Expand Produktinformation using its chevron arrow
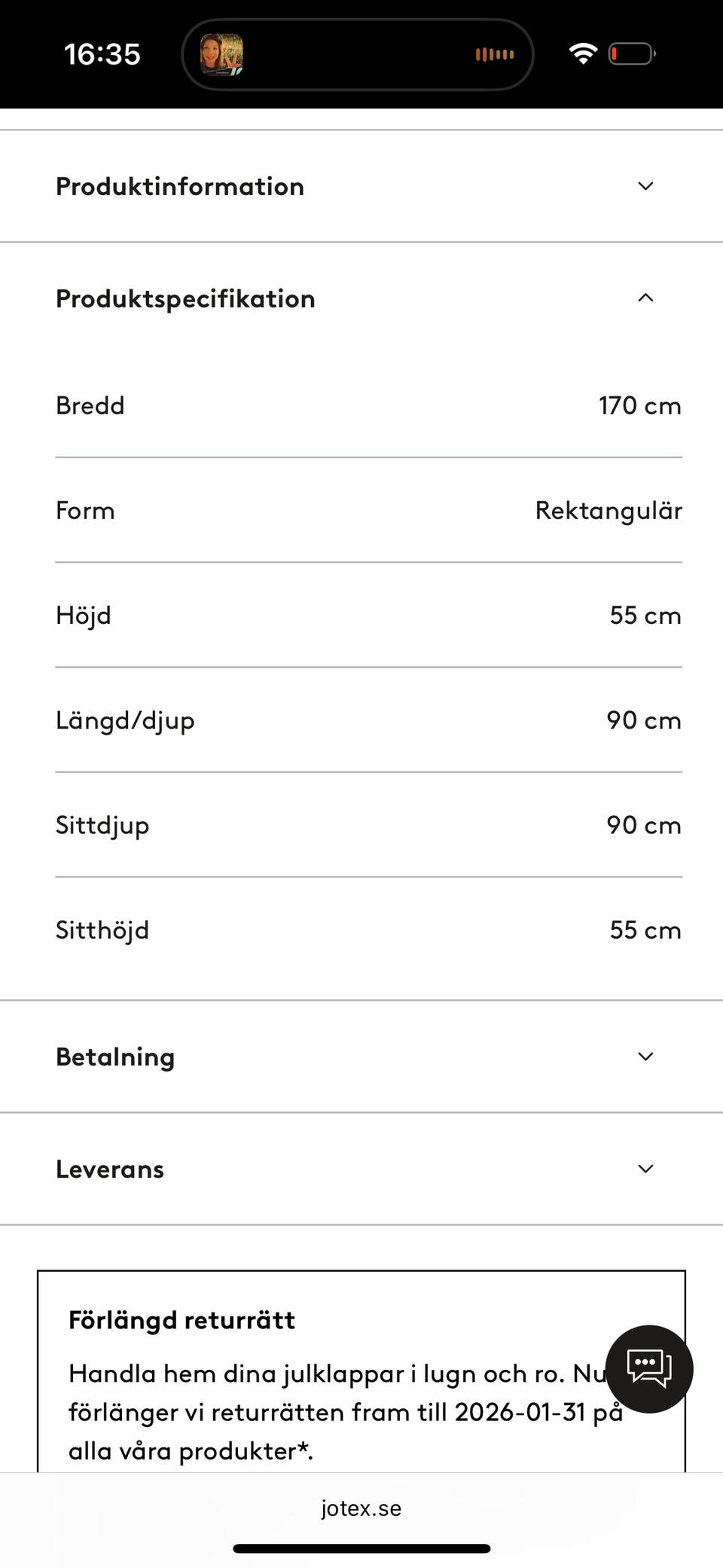 pyautogui.click(x=645, y=186)
